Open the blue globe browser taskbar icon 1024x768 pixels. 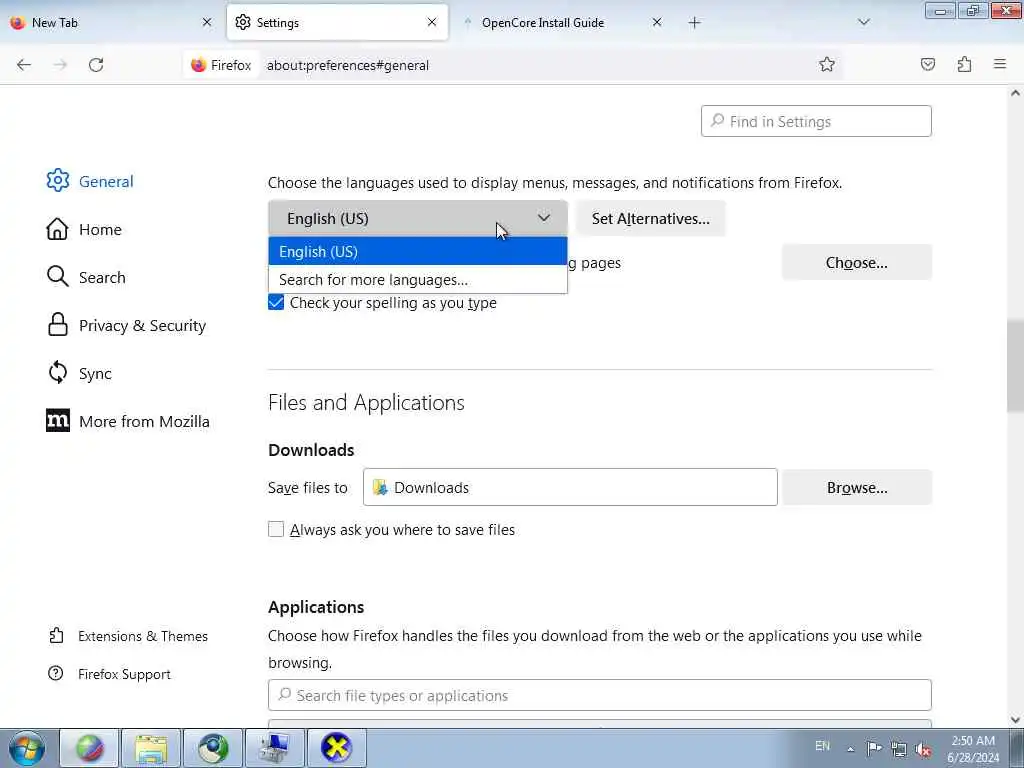tap(213, 748)
